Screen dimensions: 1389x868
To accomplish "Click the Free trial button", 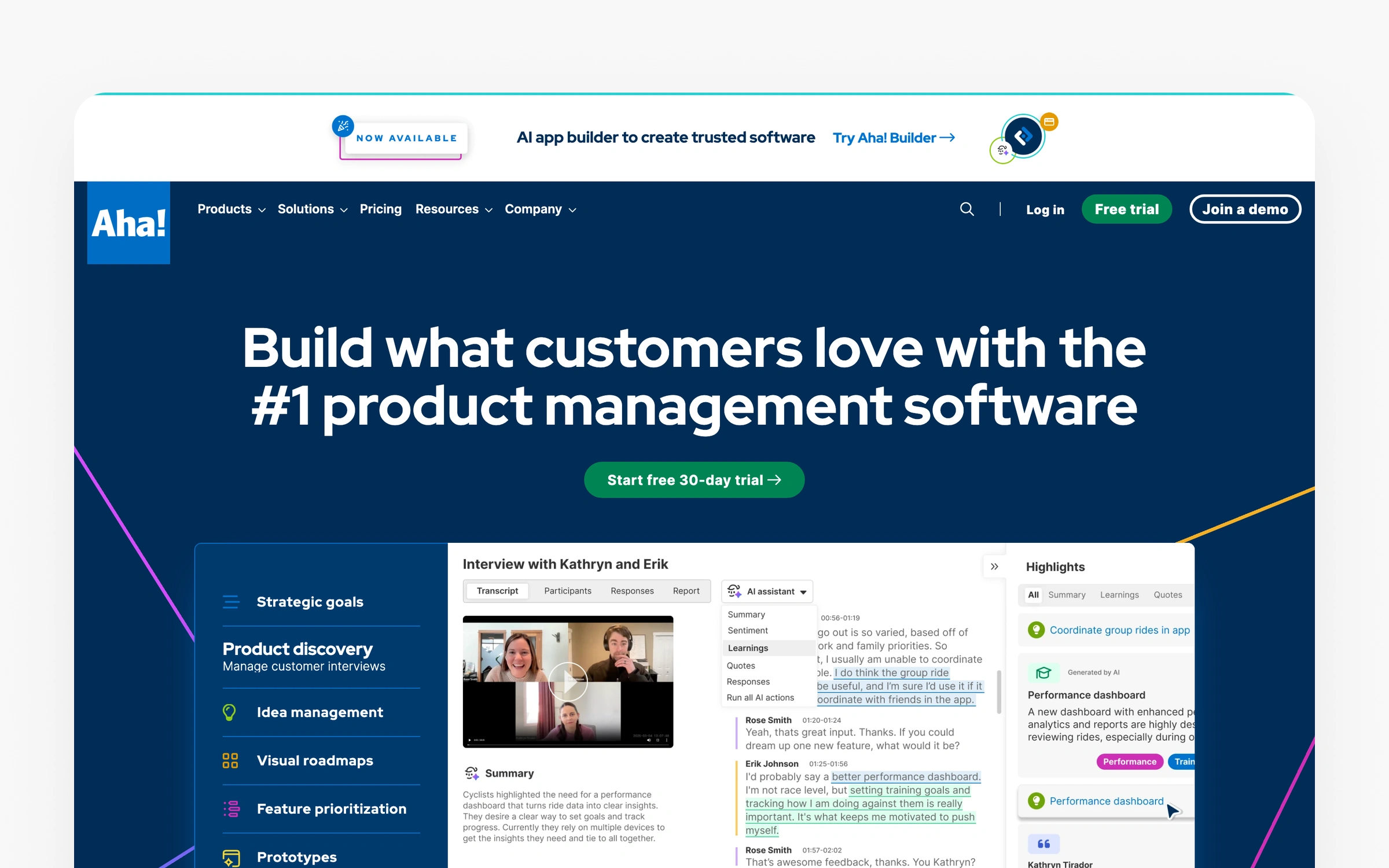I will coord(1126,209).
